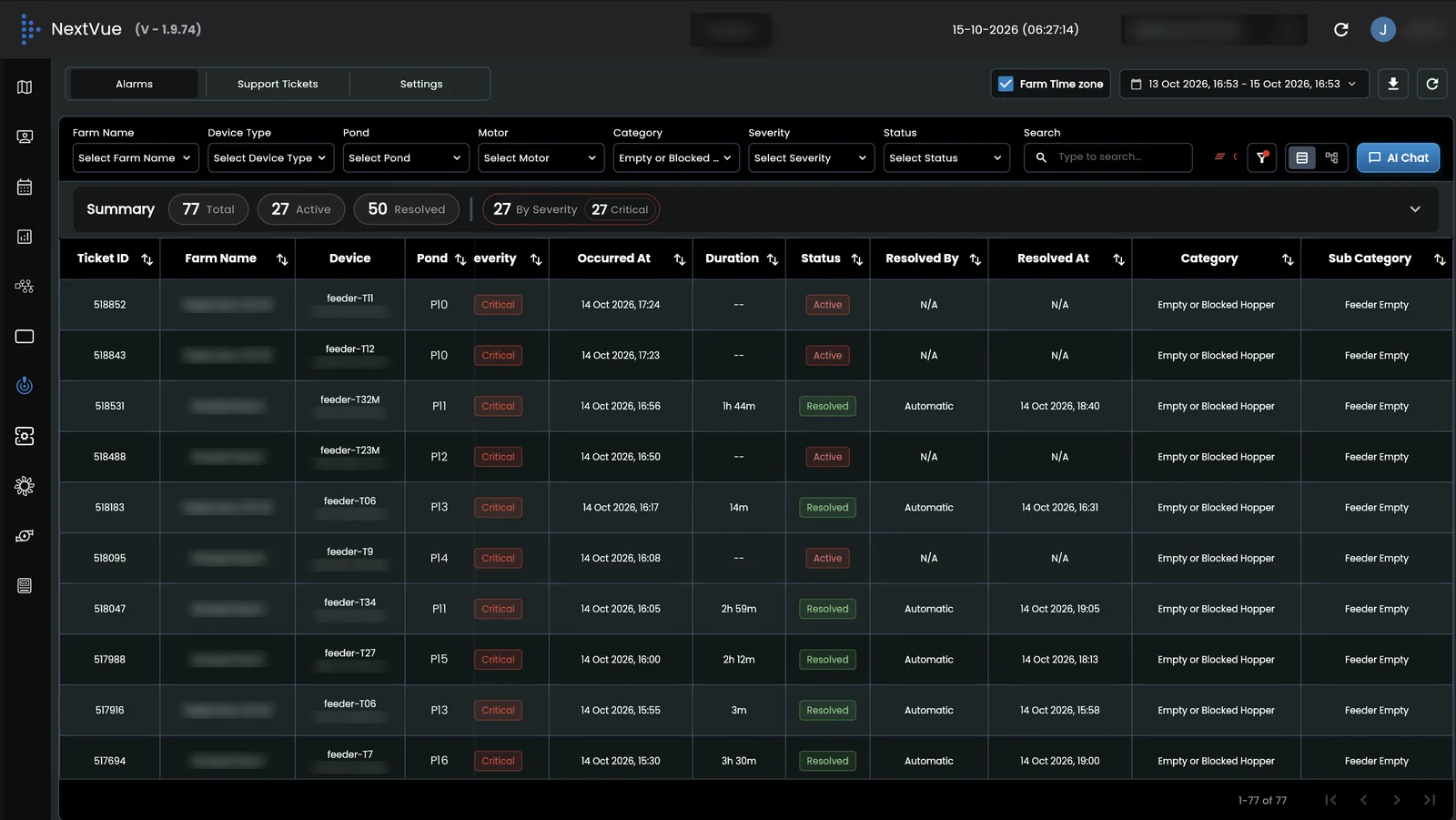Go to next page arrow
The height and width of the screenshot is (820, 1456).
tap(1397, 800)
